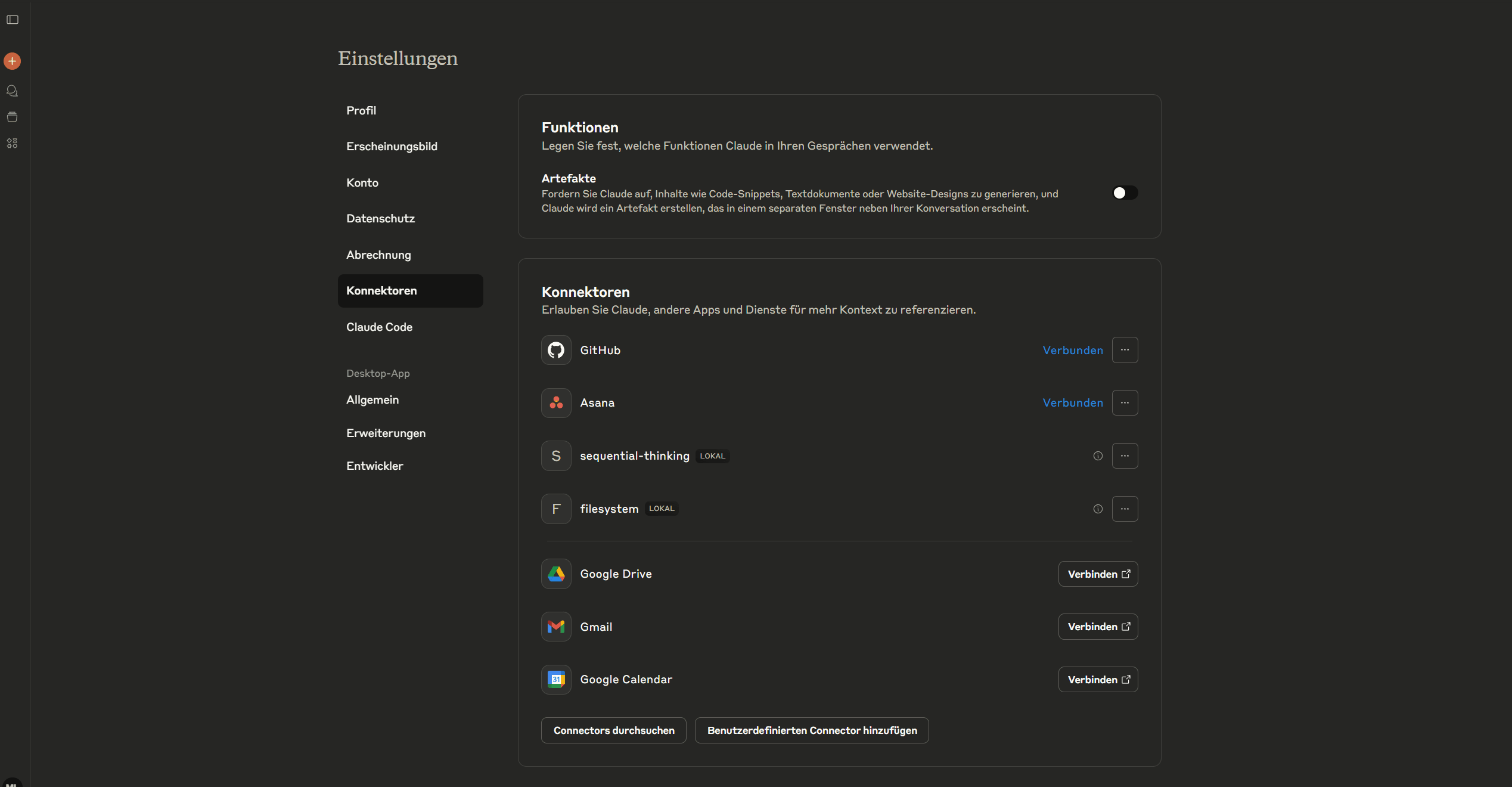Image resolution: width=1512 pixels, height=787 pixels.
Task: Enable the Artefakte toggle switch
Action: (x=1125, y=193)
